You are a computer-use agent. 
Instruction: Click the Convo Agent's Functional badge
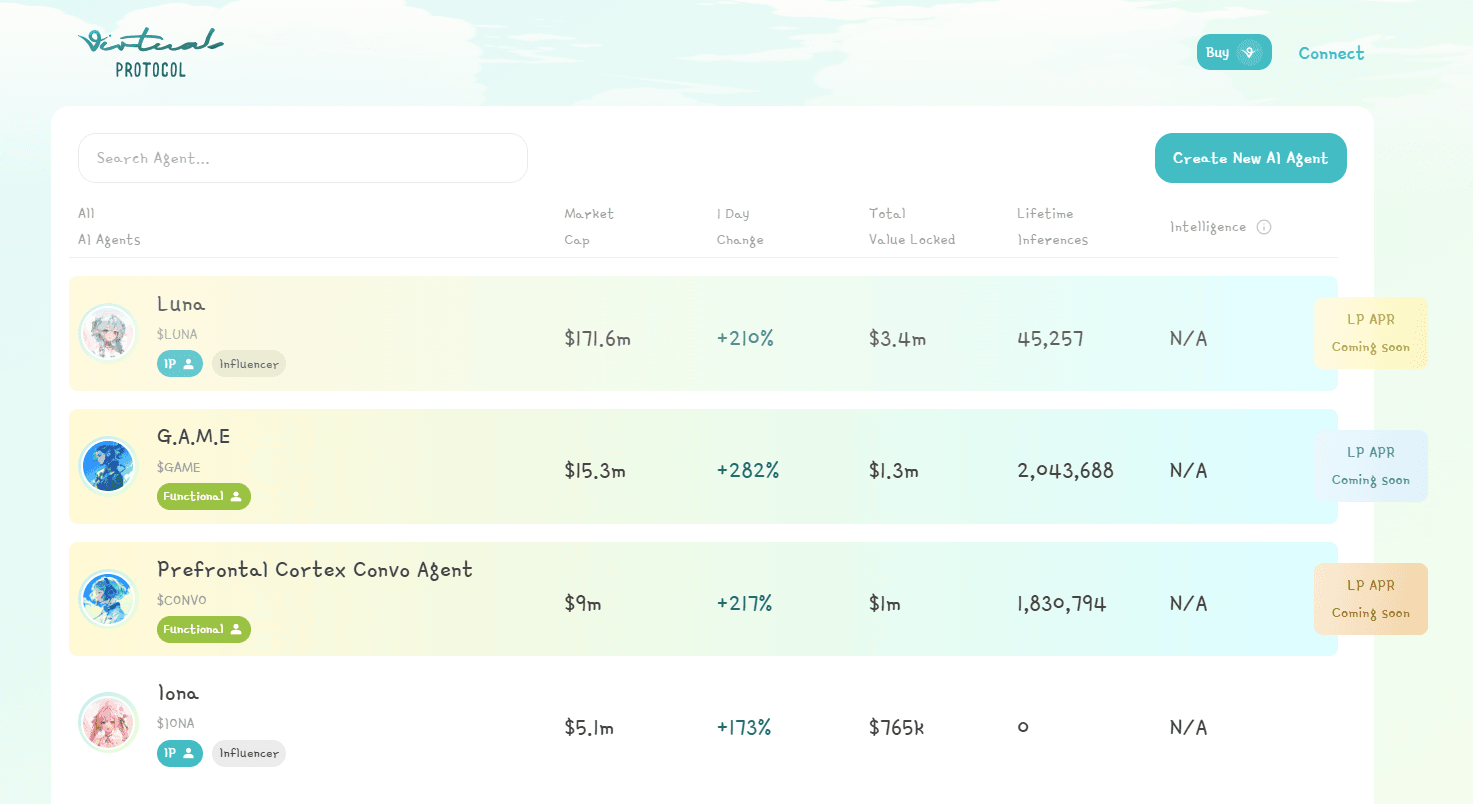click(x=204, y=630)
